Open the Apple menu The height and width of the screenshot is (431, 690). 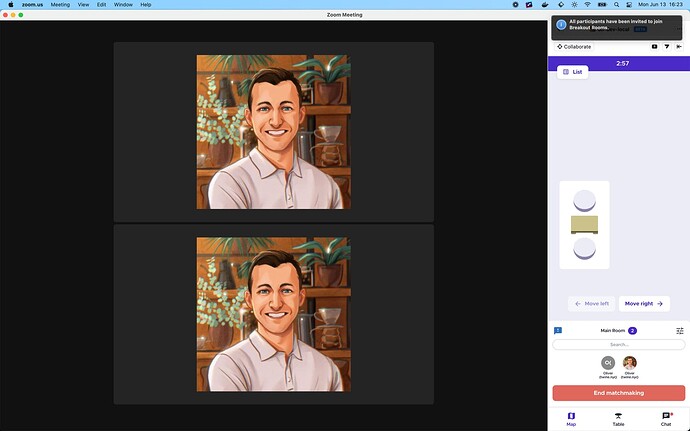11,4
